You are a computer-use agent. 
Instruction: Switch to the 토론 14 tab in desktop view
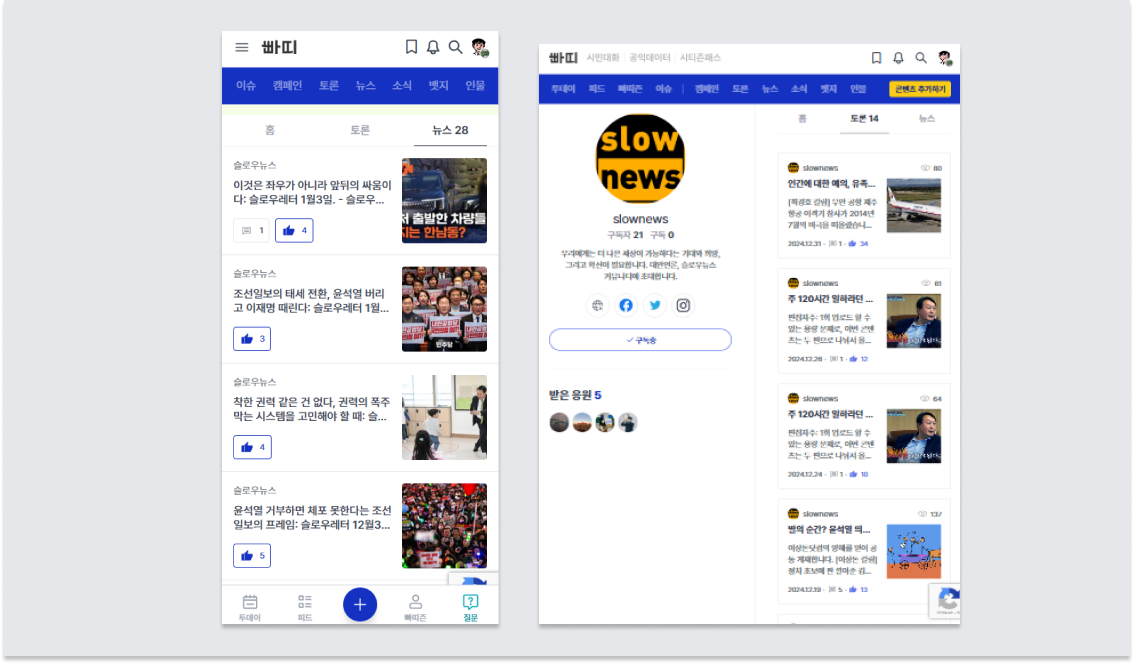(x=864, y=119)
